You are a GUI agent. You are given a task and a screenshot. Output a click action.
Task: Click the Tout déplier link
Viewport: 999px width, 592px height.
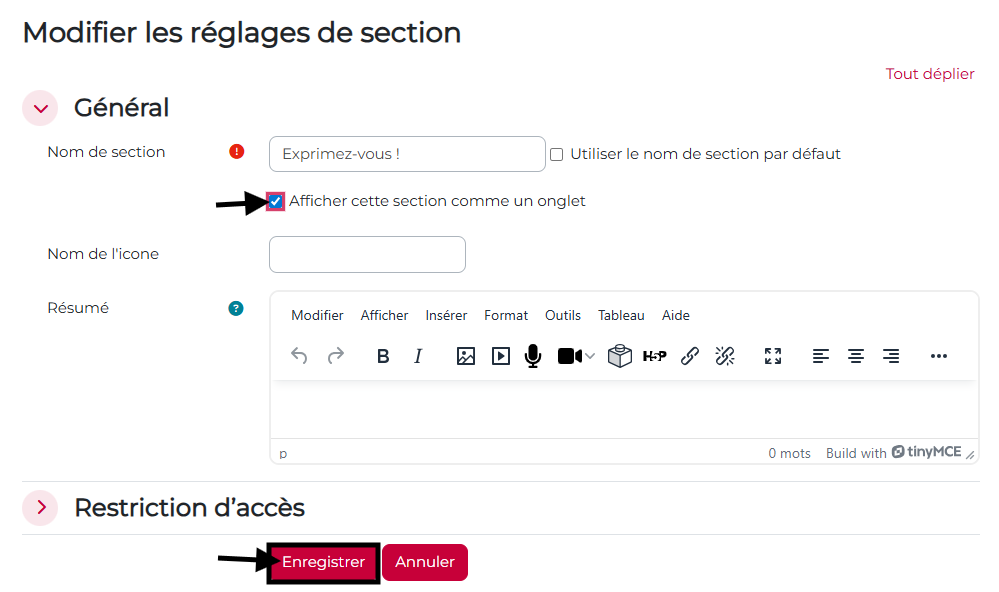[929, 74]
